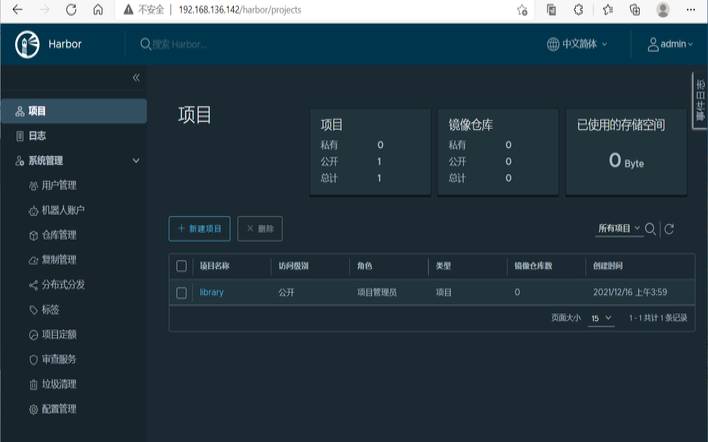This screenshot has width=708, height=442.
Task: Sort by 项目名称 column header
Action: (x=215, y=266)
